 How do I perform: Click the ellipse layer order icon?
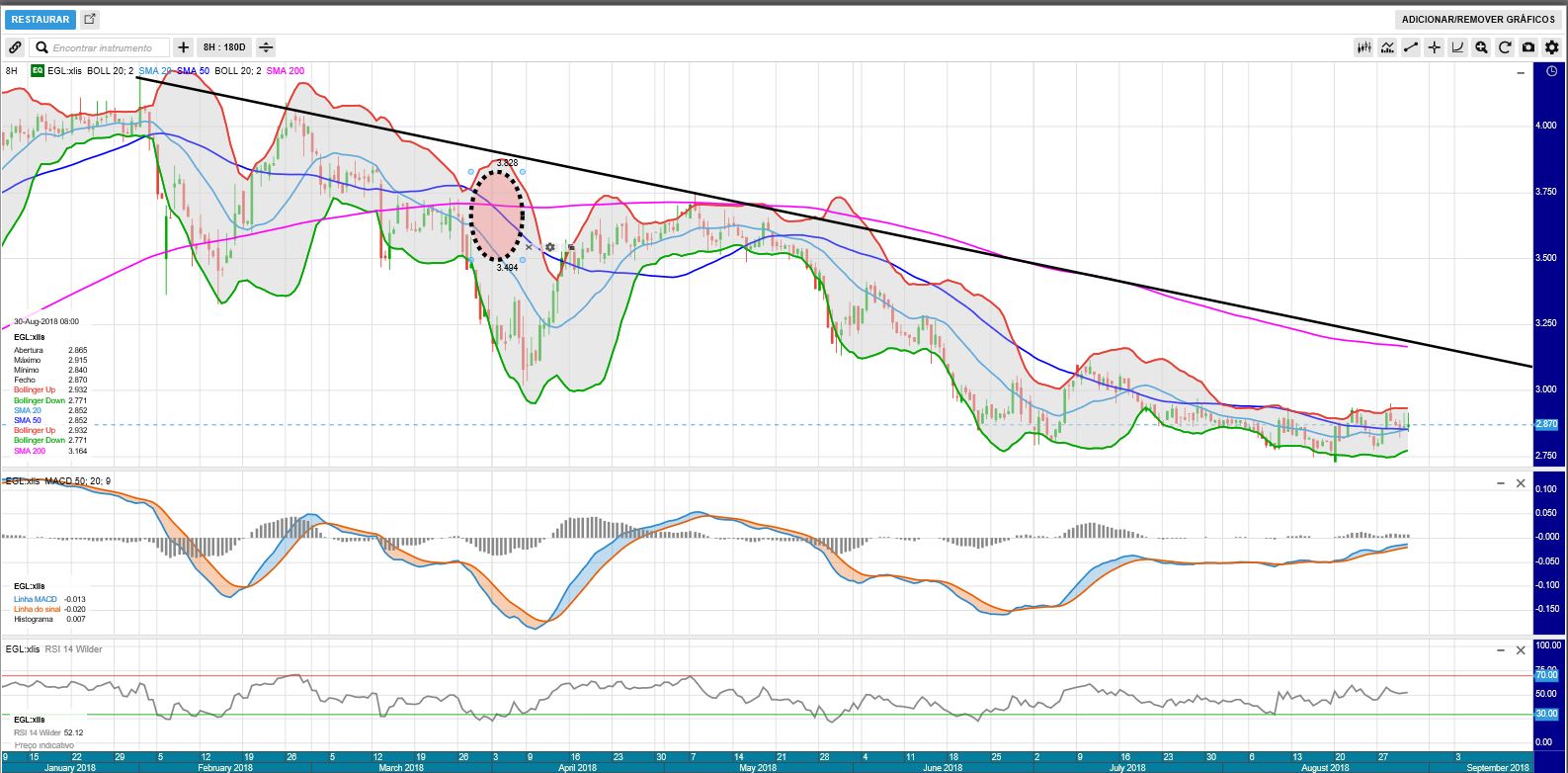[571, 247]
